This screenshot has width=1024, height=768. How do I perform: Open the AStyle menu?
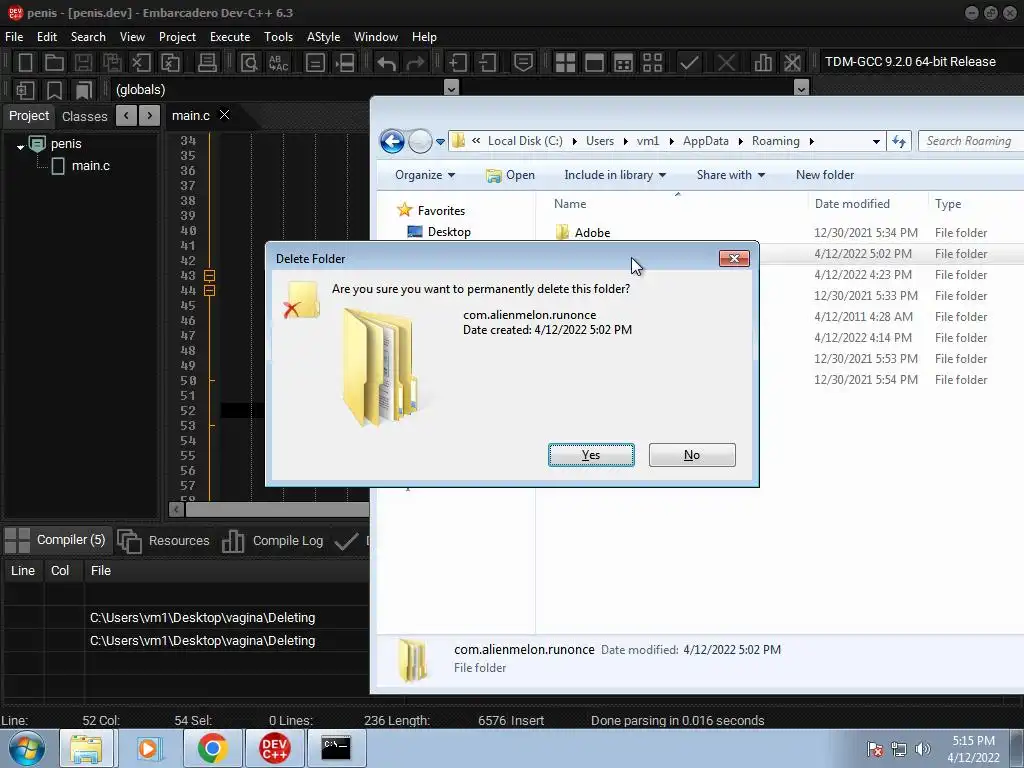[323, 37]
